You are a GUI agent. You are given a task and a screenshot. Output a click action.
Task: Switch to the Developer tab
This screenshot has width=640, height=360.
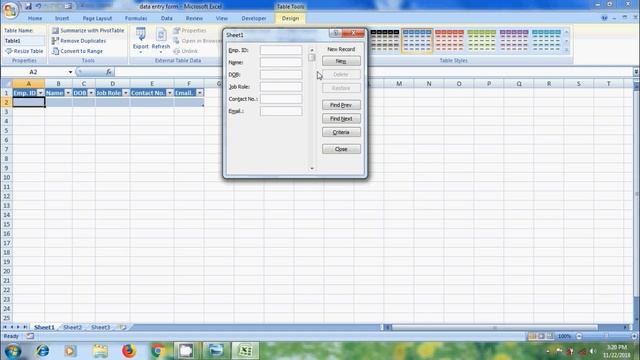pos(253,18)
